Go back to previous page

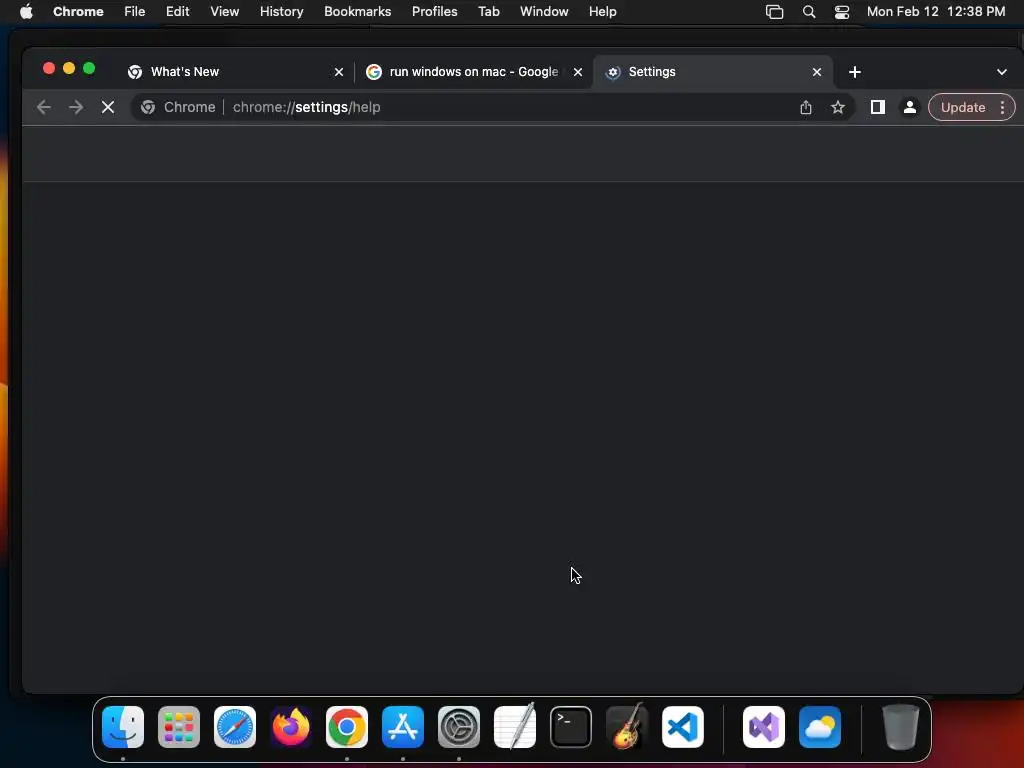click(x=44, y=107)
